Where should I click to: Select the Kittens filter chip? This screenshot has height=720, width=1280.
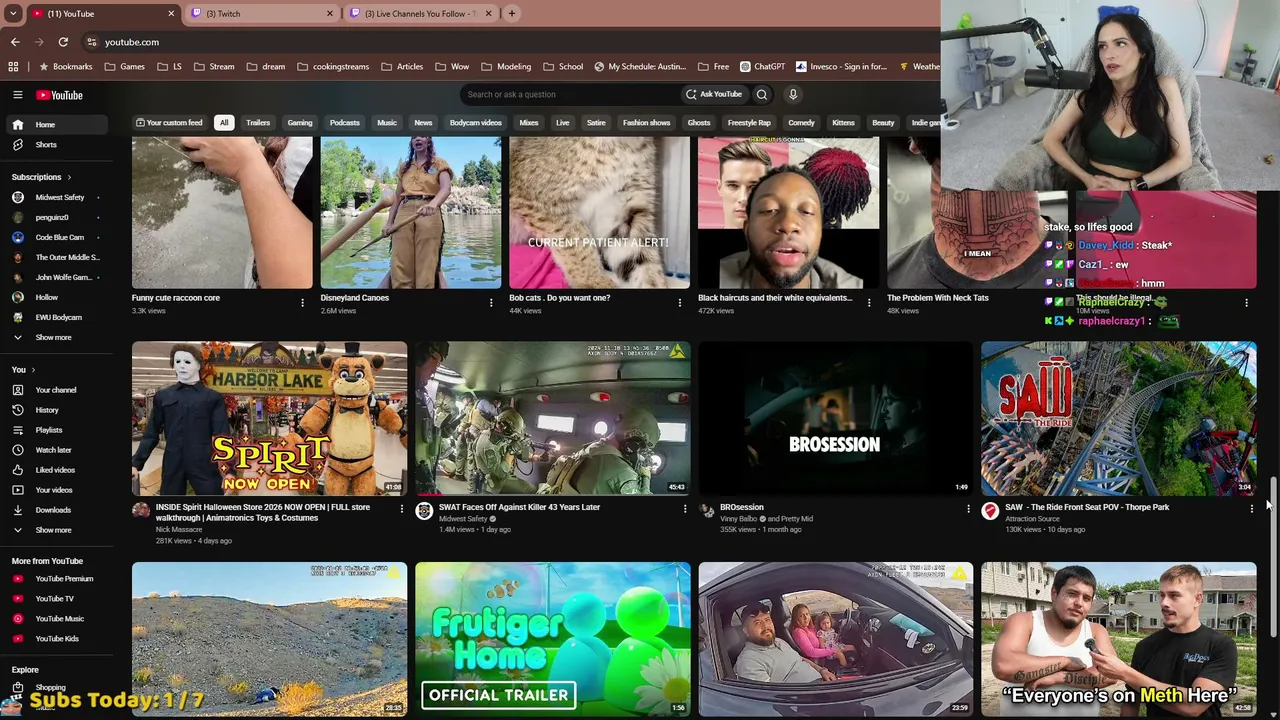pyautogui.click(x=843, y=123)
